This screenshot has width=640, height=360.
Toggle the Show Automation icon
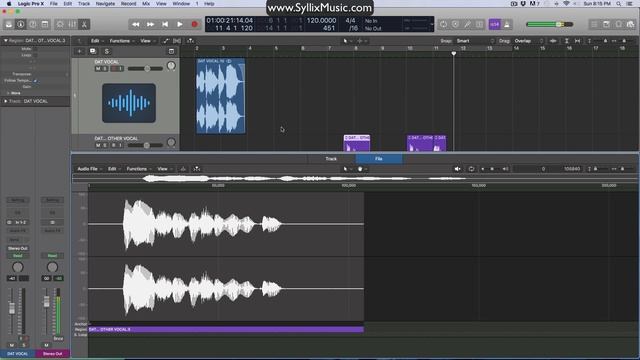(x=165, y=41)
